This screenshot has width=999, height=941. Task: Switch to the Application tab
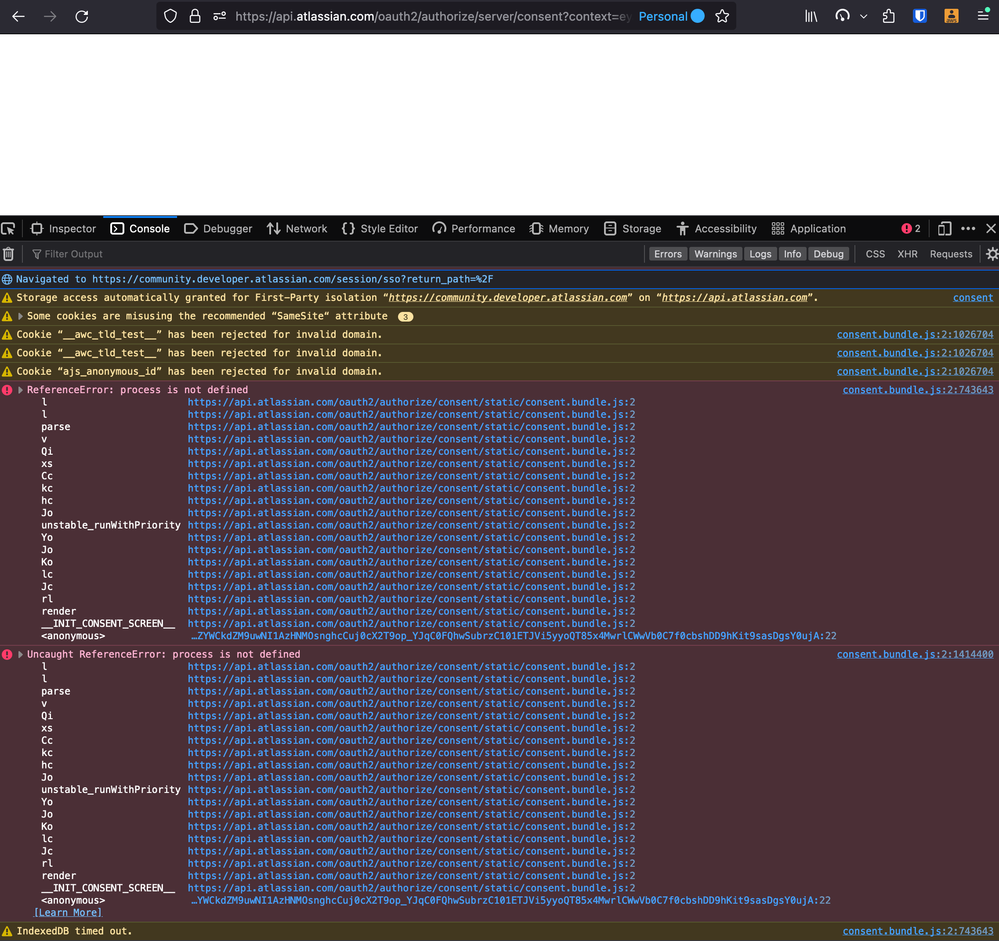(x=809, y=229)
